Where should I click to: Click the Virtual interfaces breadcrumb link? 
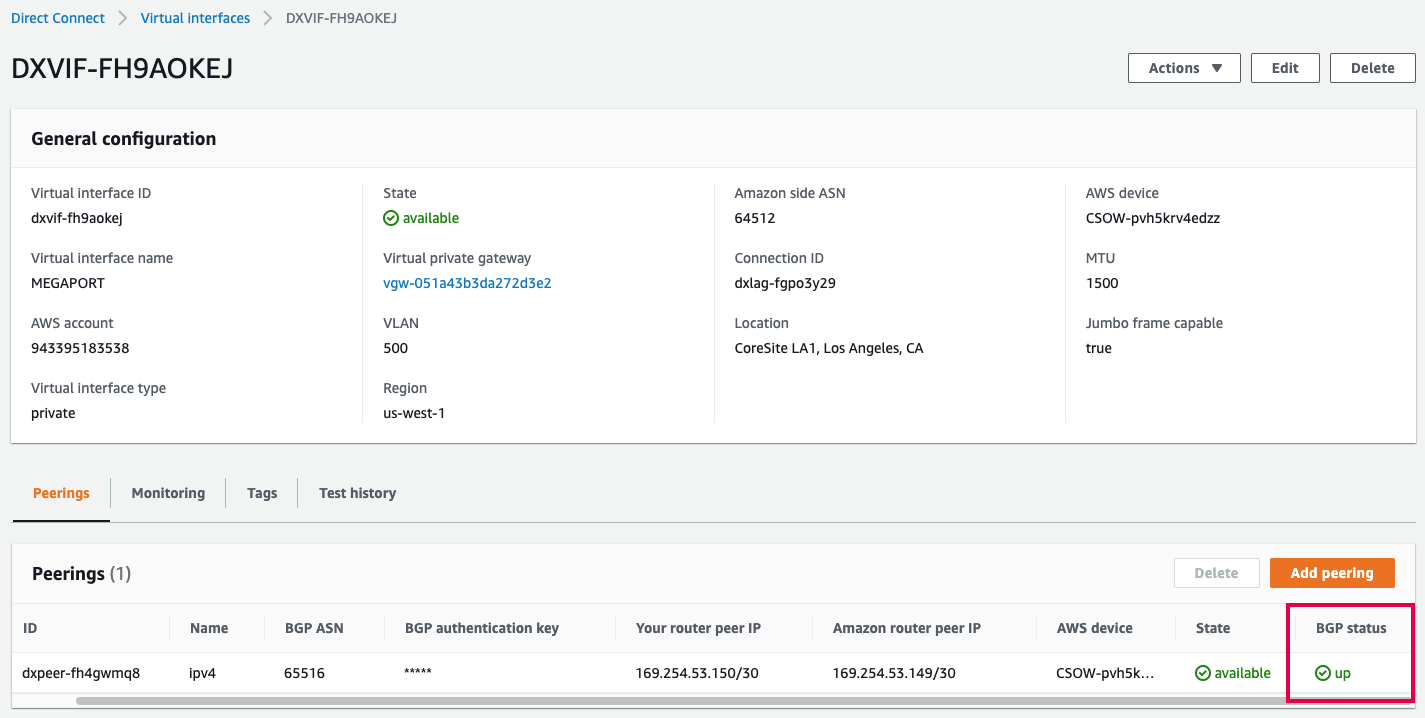(195, 17)
